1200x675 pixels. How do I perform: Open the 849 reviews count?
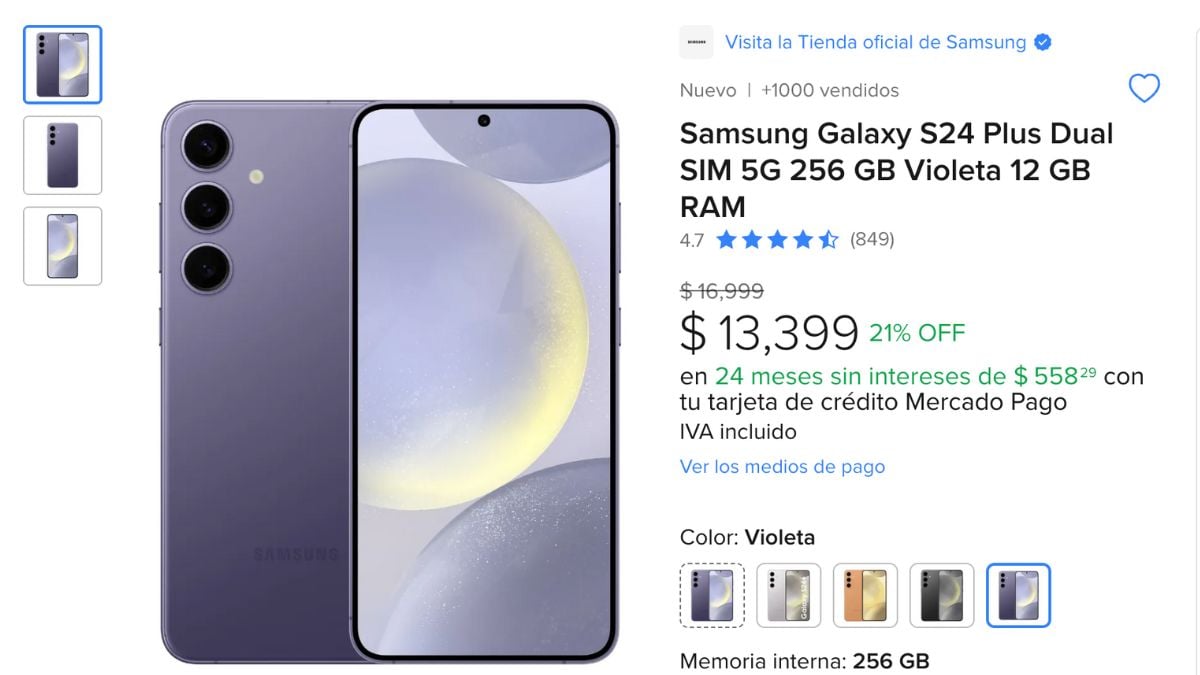(872, 240)
